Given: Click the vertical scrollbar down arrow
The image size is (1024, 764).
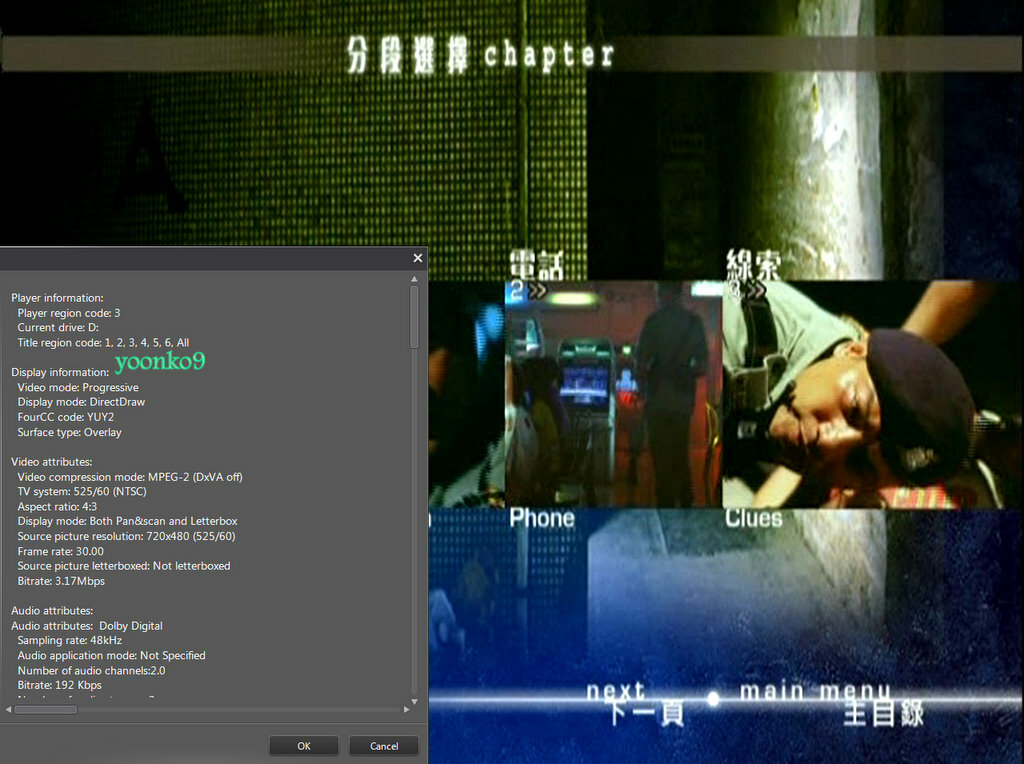Looking at the screenshot, I should [414, 701].
